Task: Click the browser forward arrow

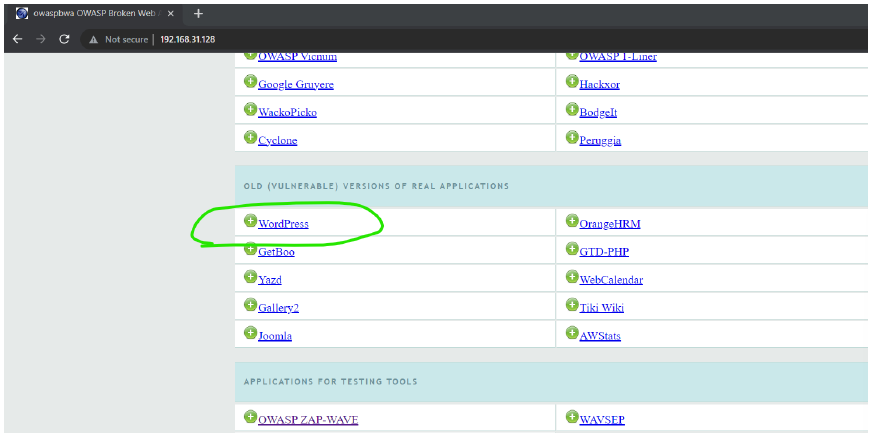Action: coord(41,39)
